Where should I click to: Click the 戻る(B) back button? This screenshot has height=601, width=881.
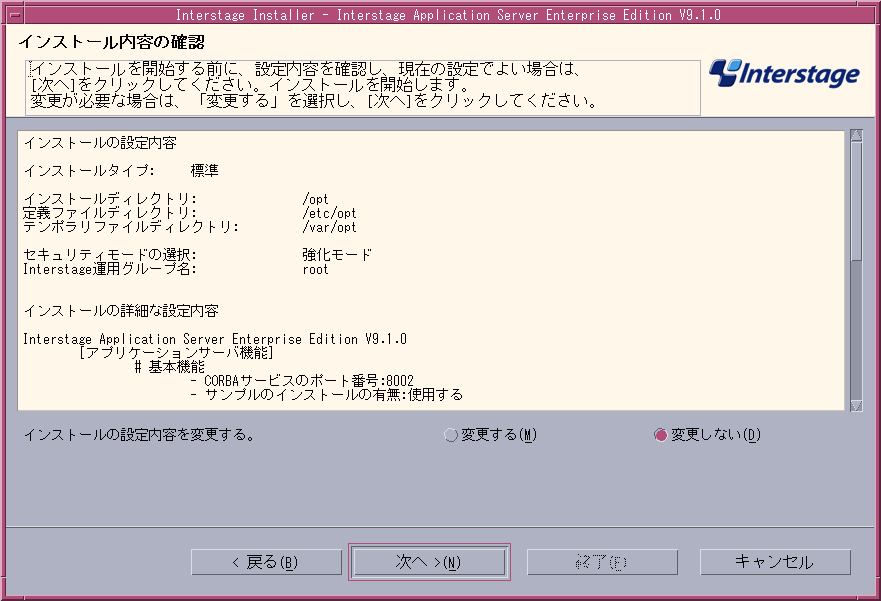[266, 562]
